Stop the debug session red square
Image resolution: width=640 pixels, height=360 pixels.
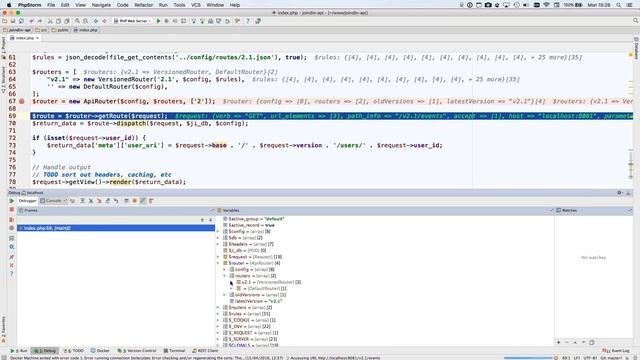[11, 210]
